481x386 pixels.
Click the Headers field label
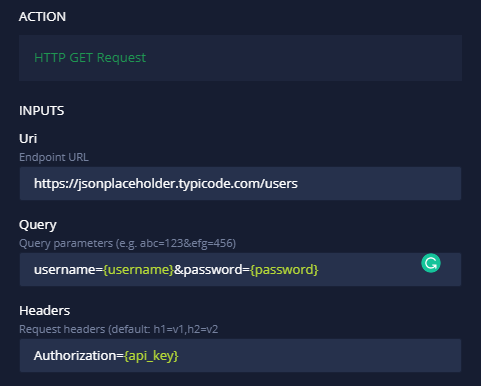(44, 311)
